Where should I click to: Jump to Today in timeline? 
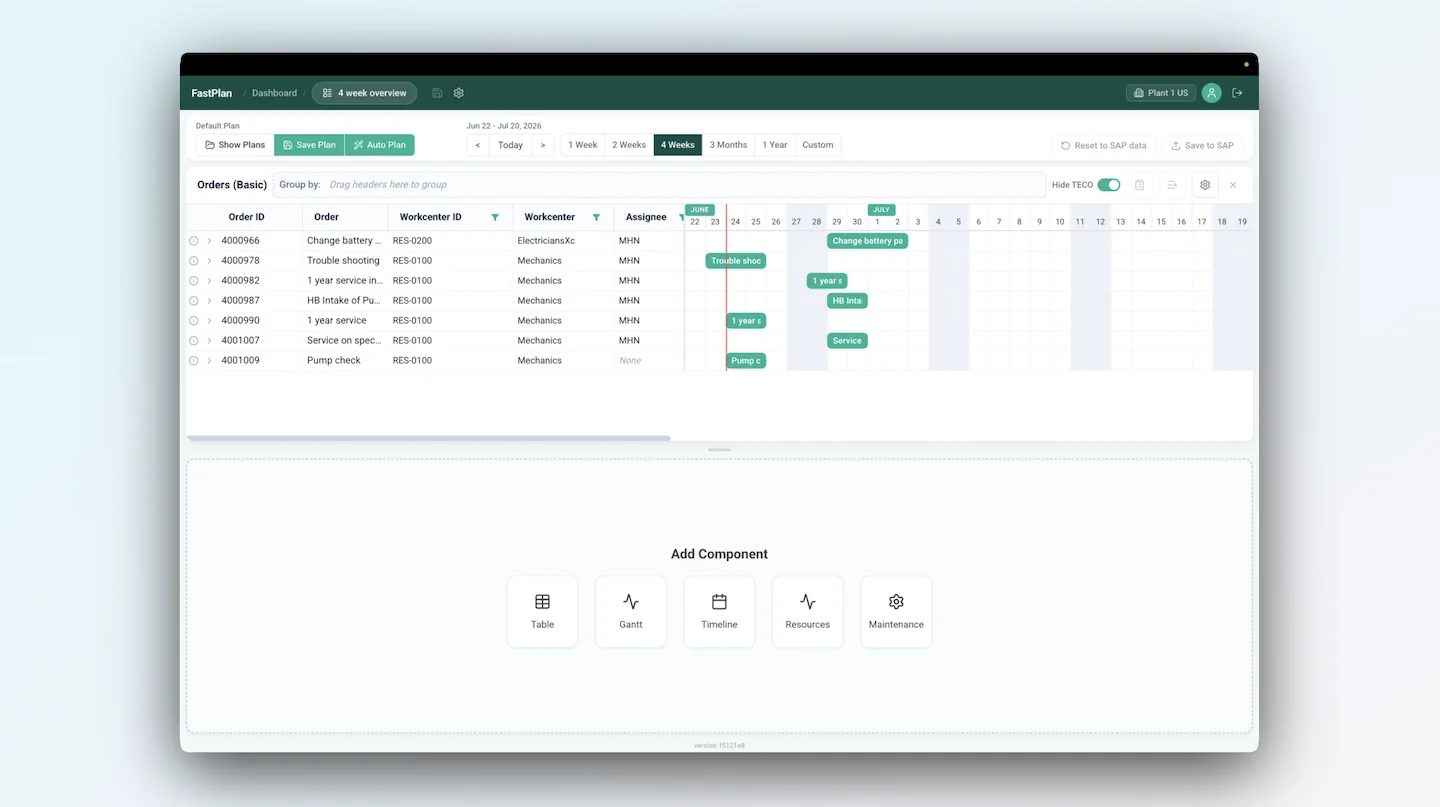tap(511, 145)
